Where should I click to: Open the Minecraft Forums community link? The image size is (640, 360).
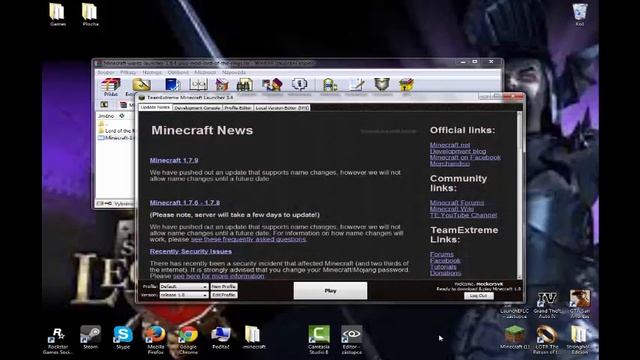(457, 202)
